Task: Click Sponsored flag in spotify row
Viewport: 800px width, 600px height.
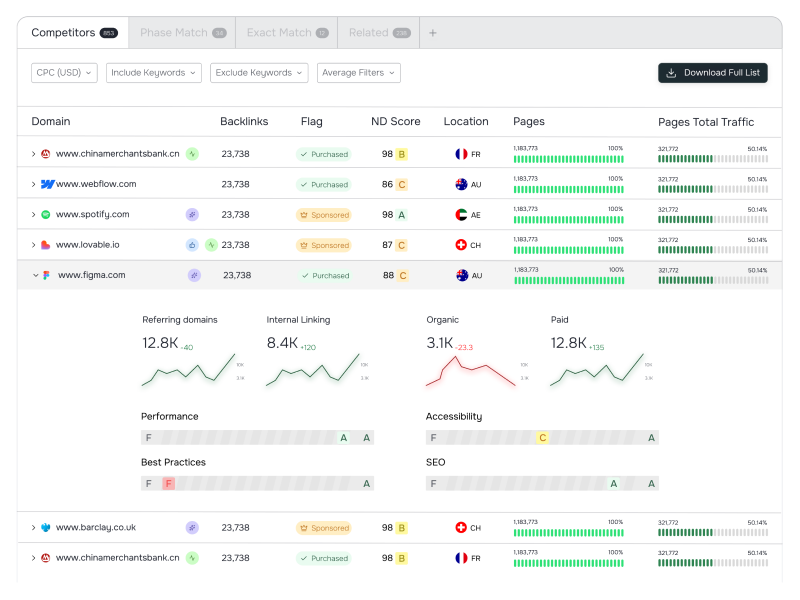Action: [x=324, y=215]
